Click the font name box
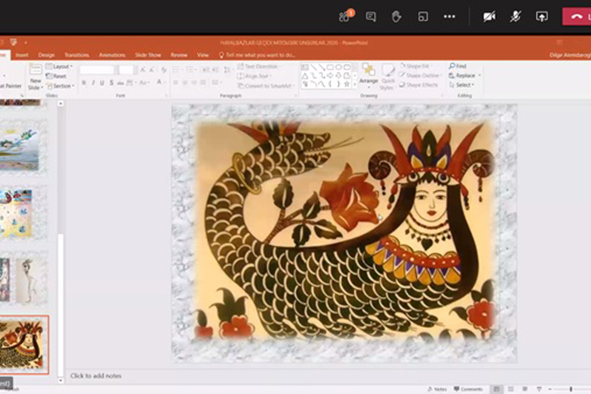 point(97,70)
